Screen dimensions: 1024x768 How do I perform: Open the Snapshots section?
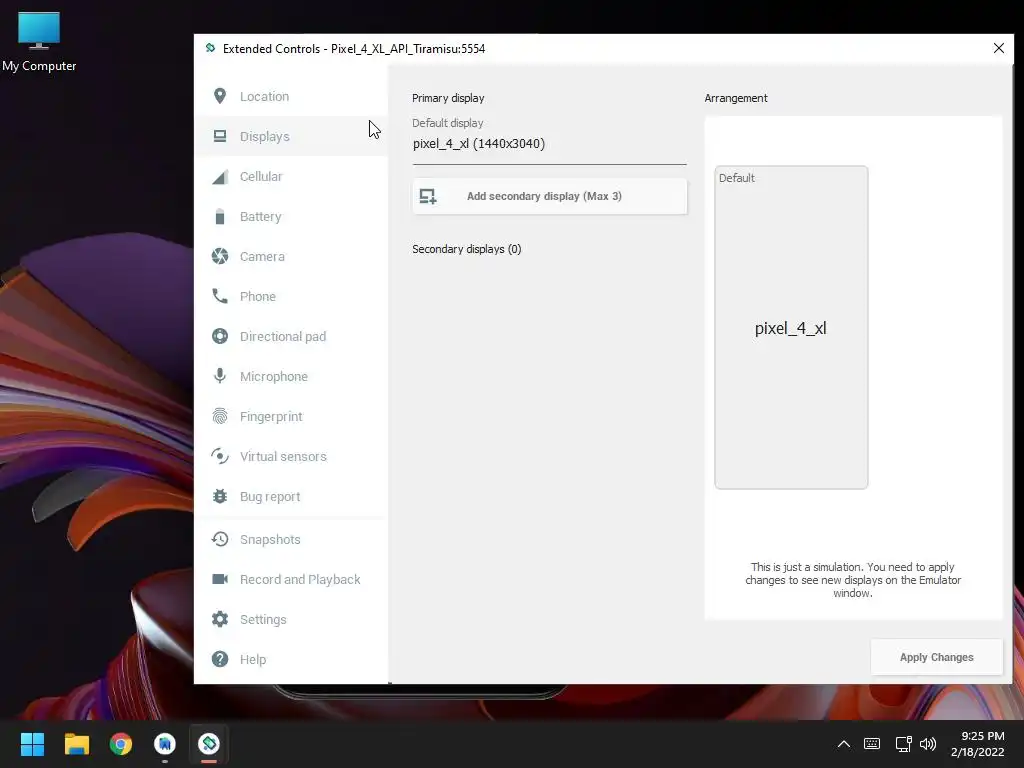pos(291,539)
